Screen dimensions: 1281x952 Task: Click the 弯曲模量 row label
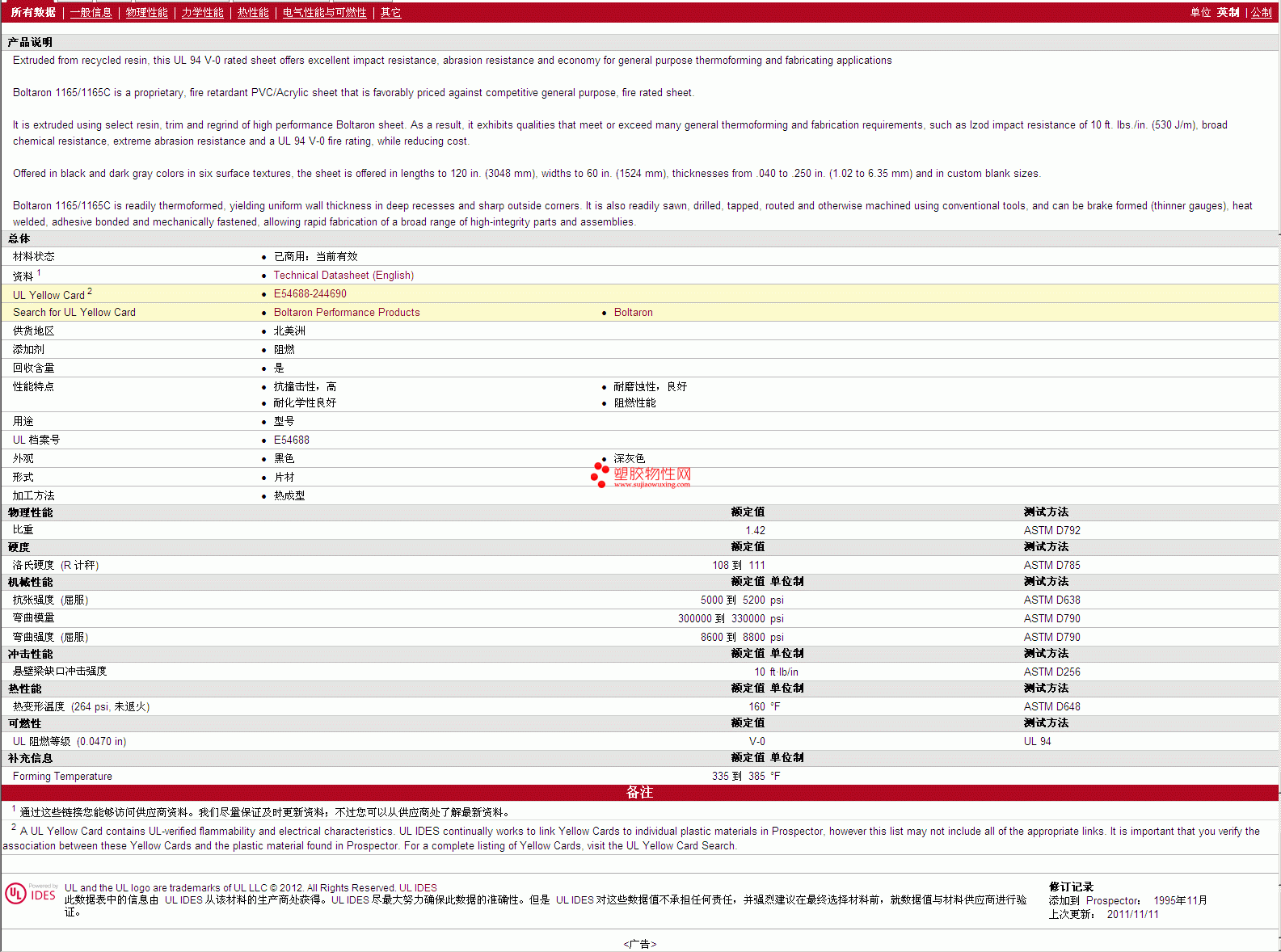tap(33, 618)
